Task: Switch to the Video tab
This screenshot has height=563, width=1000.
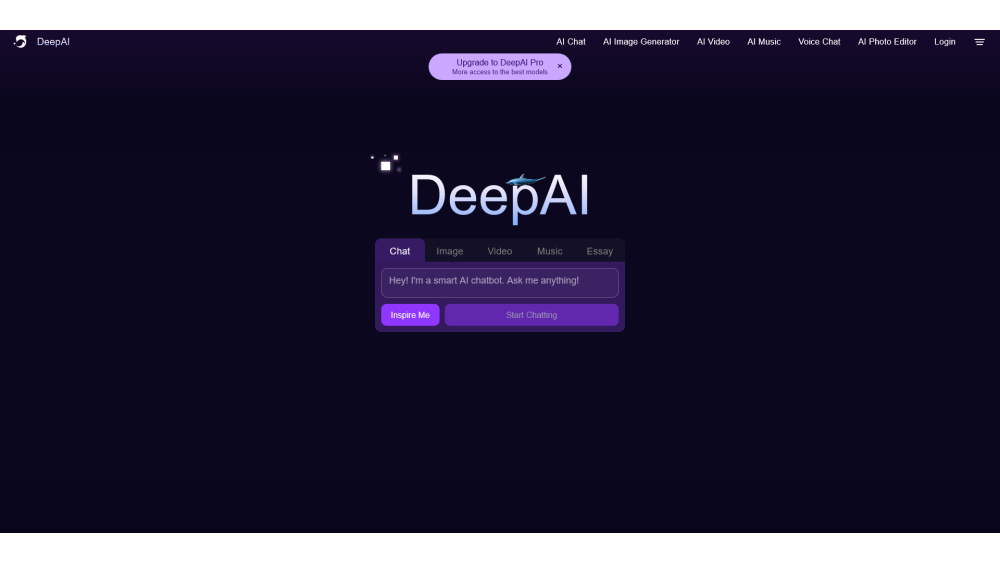Action: 499,251
